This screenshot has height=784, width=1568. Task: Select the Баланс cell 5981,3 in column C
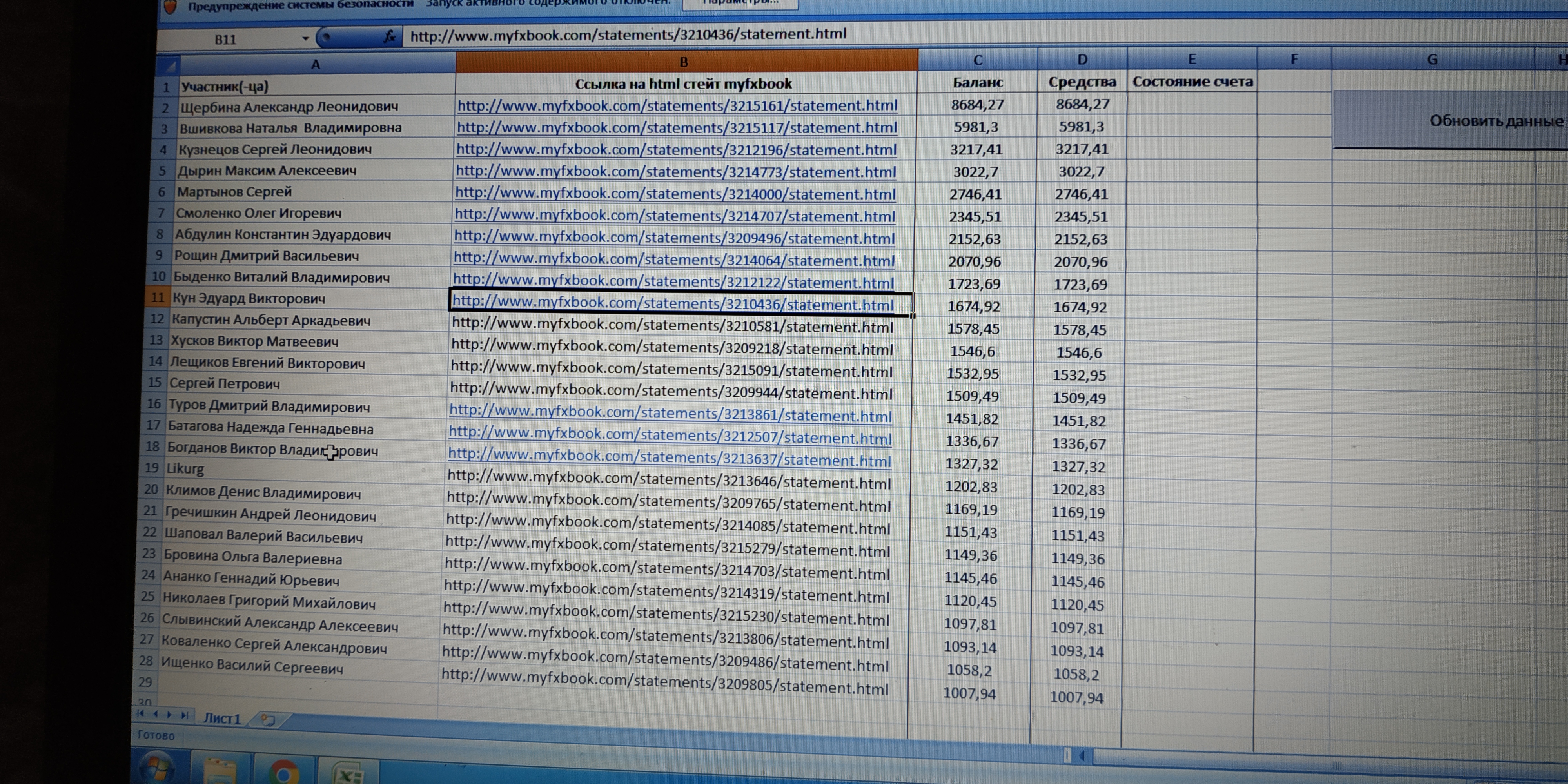[976, 127]
